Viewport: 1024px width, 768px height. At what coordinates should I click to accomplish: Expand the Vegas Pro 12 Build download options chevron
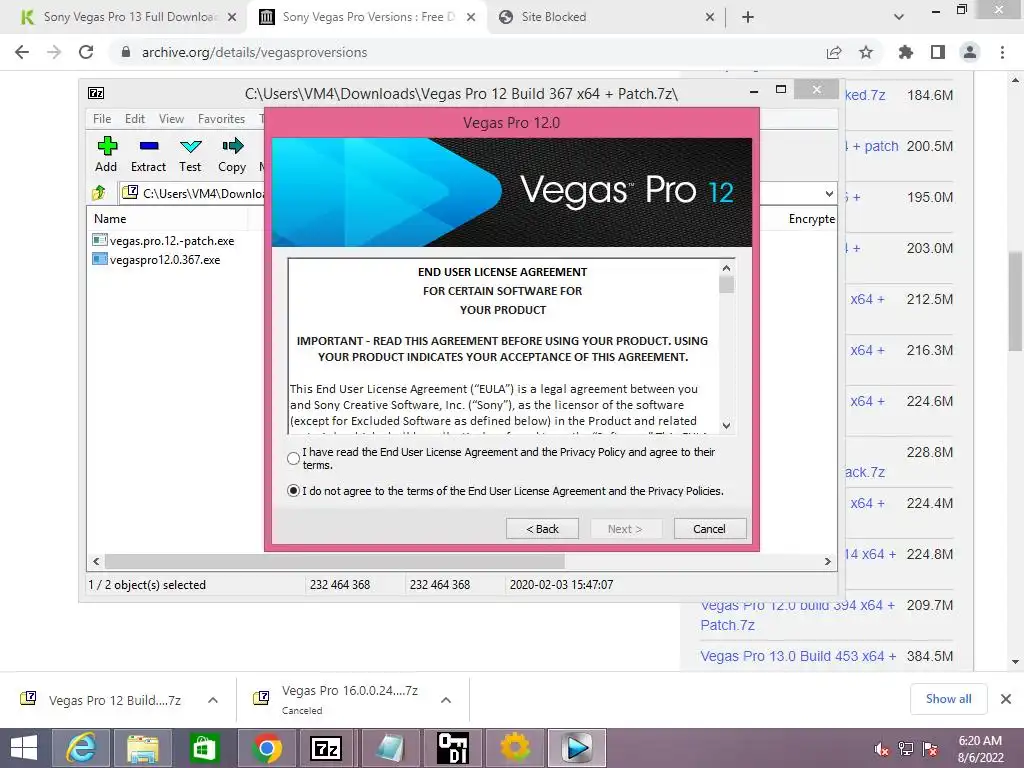point(213,700)
